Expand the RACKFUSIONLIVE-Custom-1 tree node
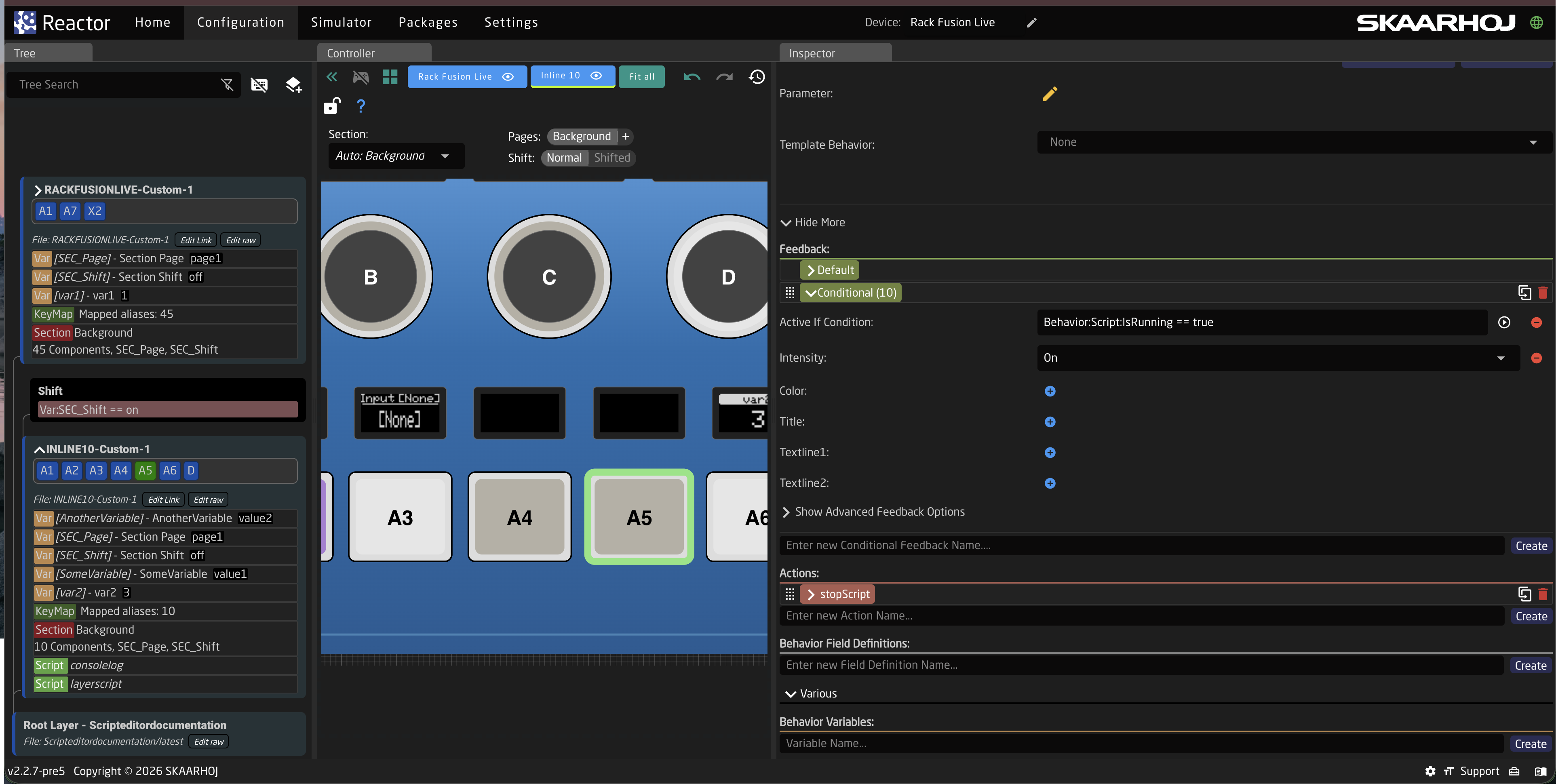This screenshot has width=1556, height=784. (x=38, y=190)
